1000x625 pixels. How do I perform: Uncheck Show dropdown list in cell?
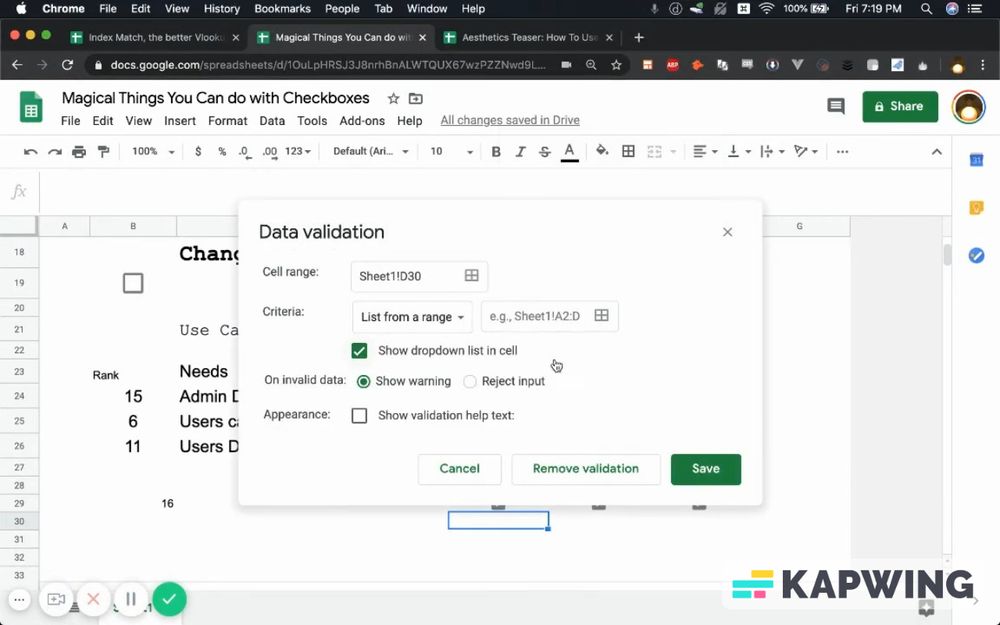click(x=359, y=351)
